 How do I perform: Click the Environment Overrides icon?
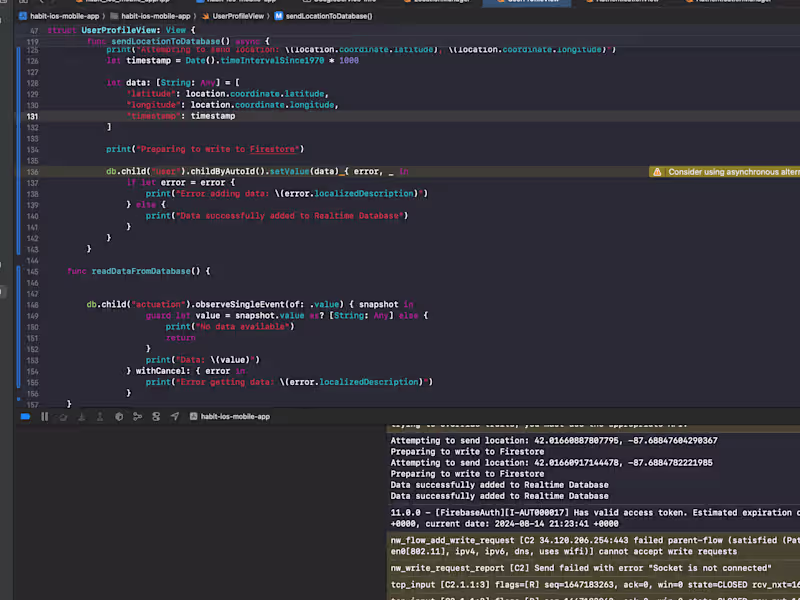pyautogui.click(x=156, y=416)
